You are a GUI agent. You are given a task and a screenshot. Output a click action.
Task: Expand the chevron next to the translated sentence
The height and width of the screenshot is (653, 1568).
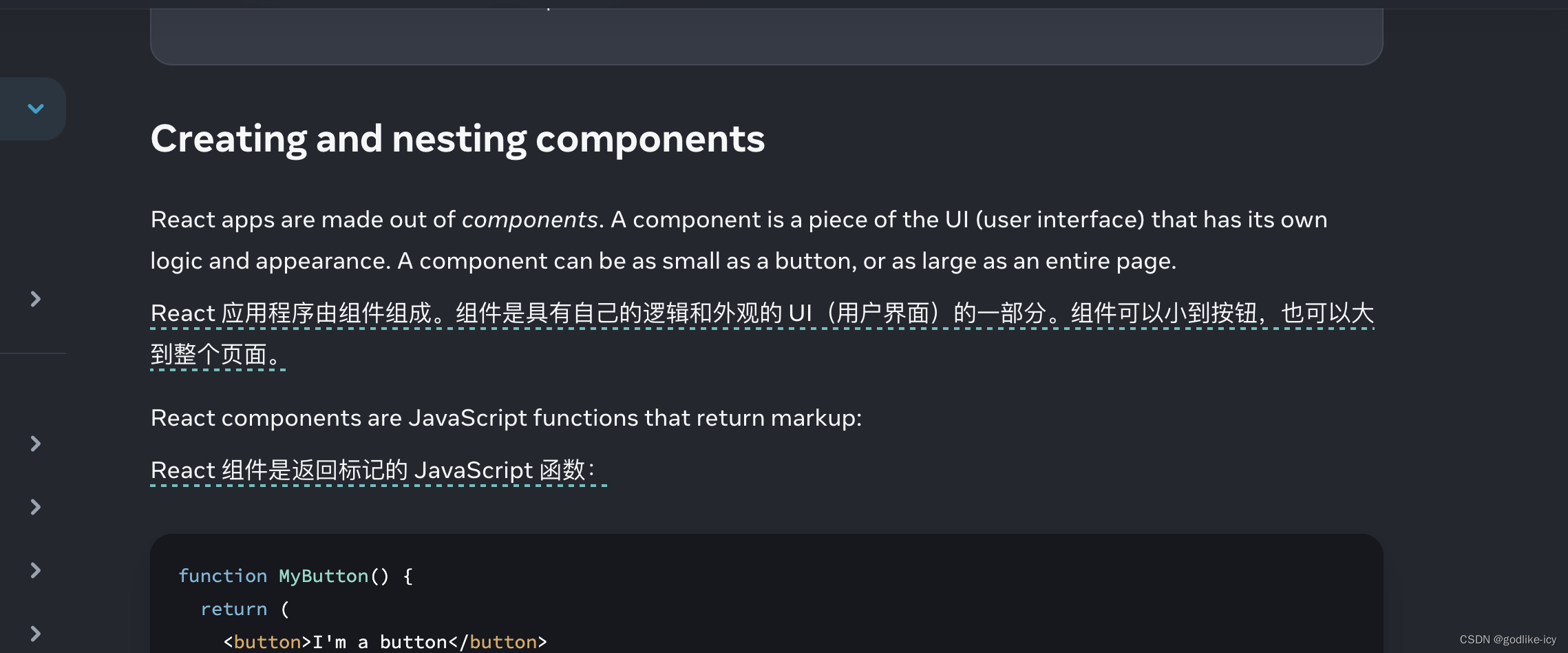34,506
